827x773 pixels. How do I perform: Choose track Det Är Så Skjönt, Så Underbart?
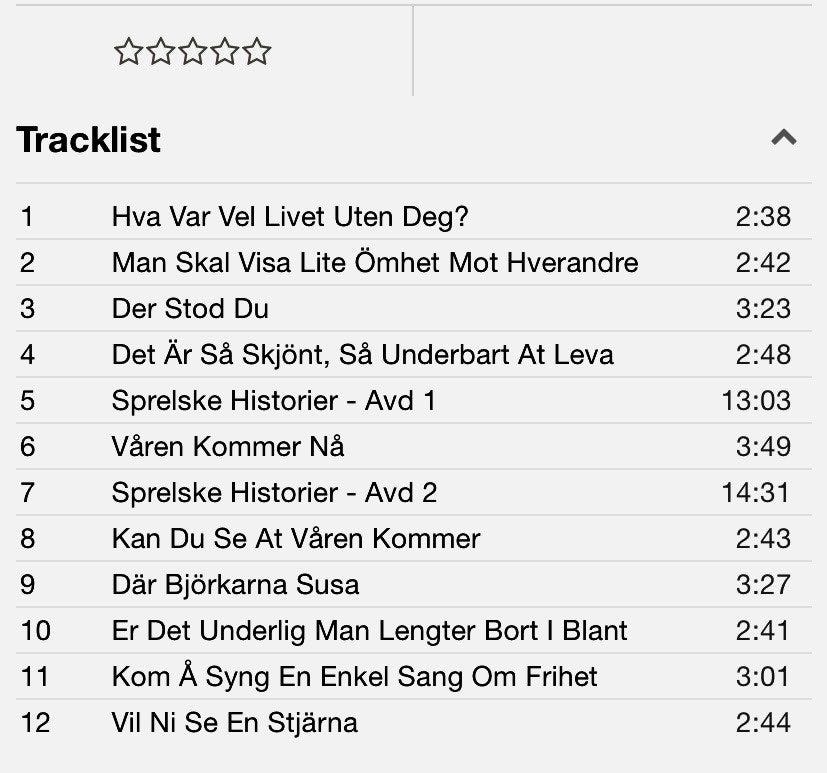[414, 354]
